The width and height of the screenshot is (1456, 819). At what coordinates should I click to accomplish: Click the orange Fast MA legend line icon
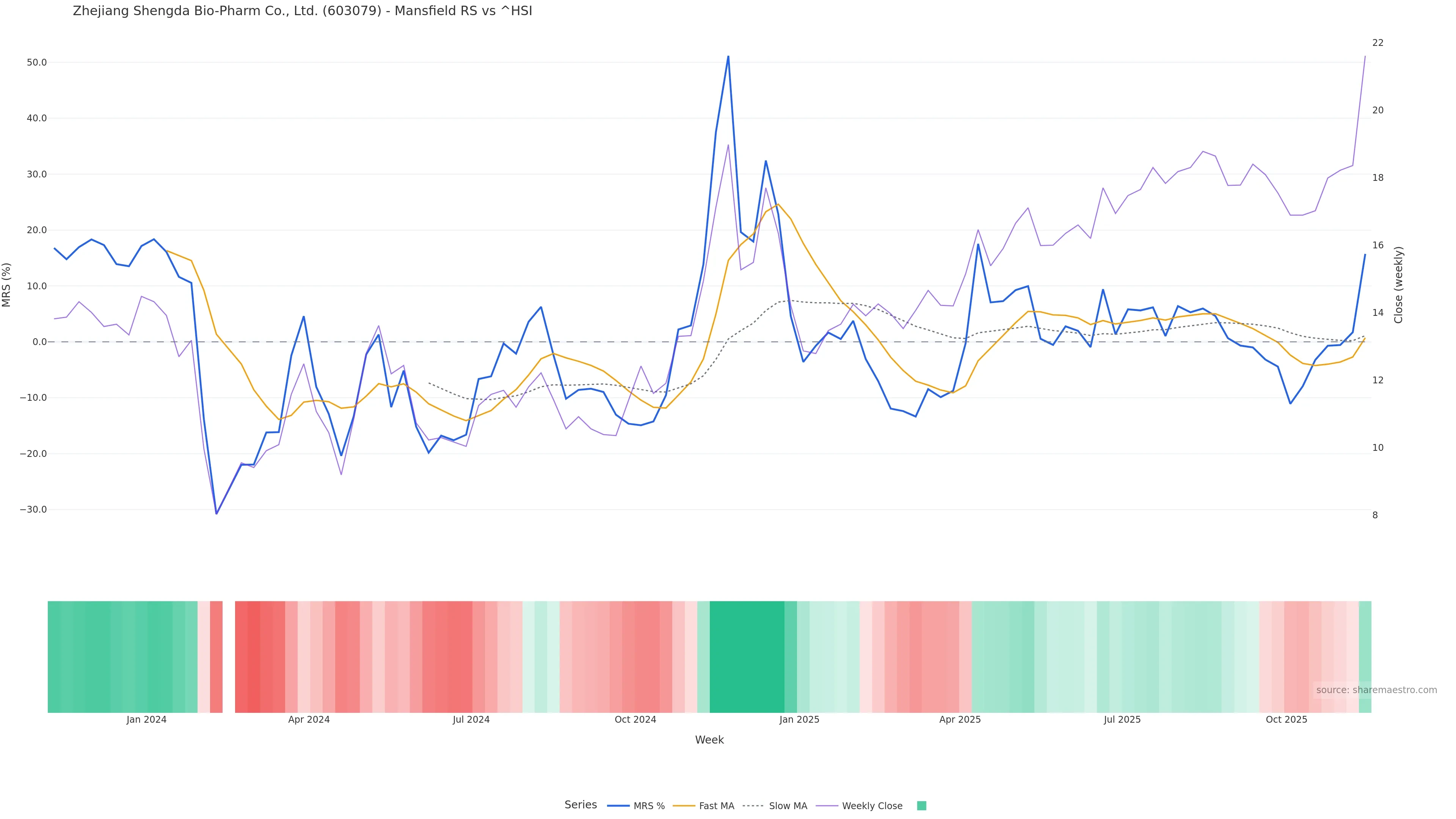point(684,806)
